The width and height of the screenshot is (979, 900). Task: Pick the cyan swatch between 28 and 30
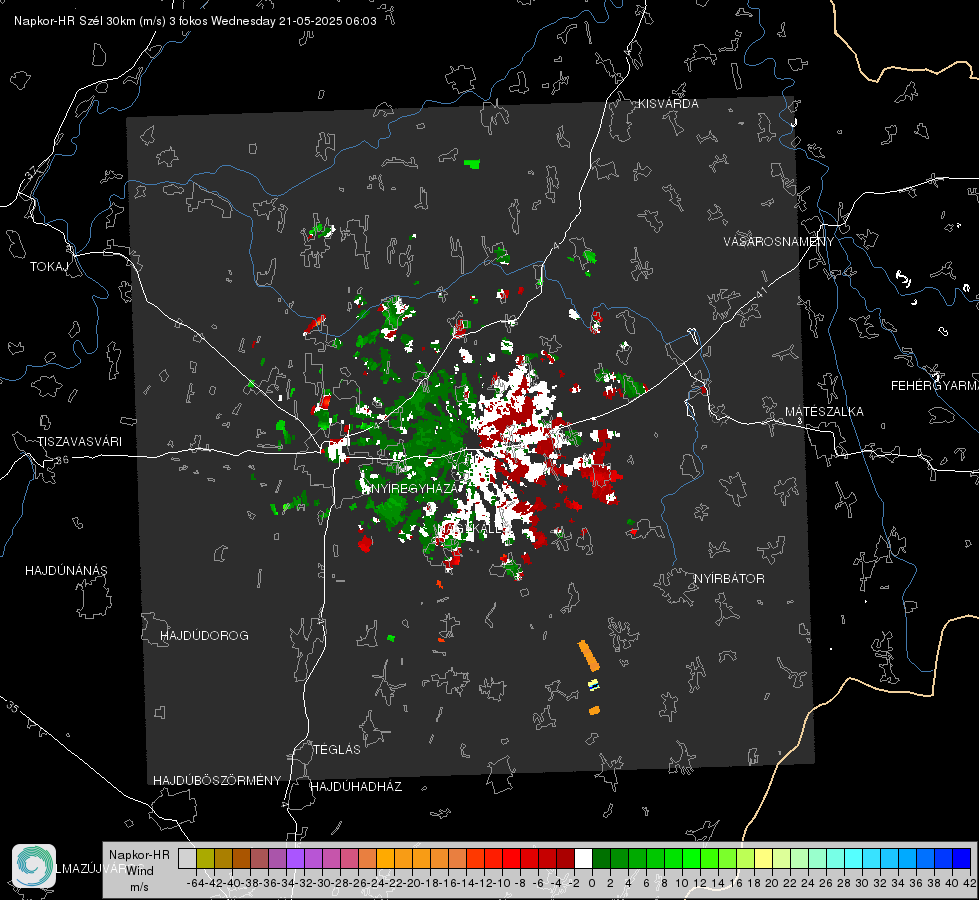click(854, 858)
